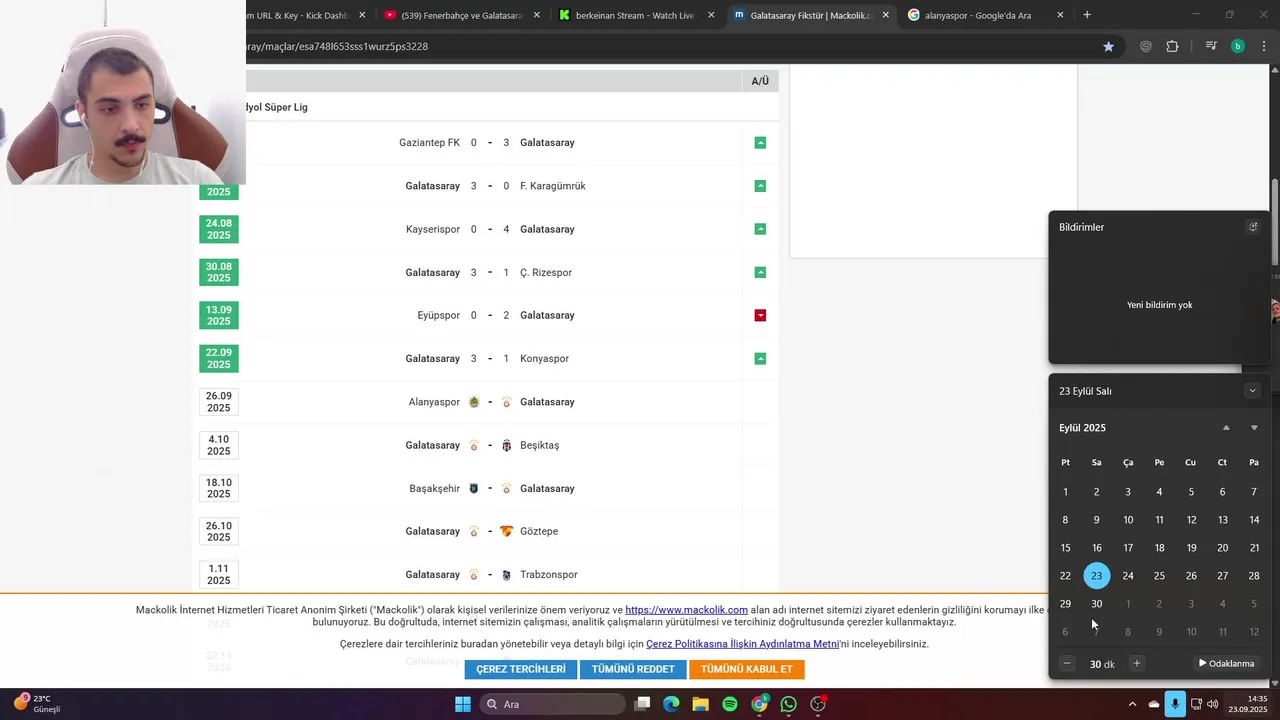The width and height of the screenshot is (1280, 720).
Task: Click green A/Ü indicator for F. Karagümrük match
Action: (x=760, y=186)
